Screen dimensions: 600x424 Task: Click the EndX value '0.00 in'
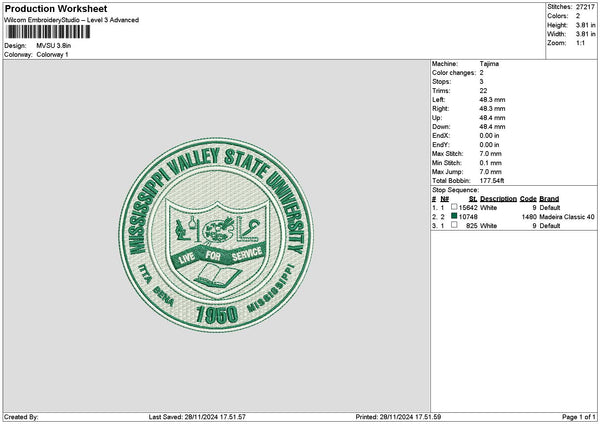click(489, 136)
